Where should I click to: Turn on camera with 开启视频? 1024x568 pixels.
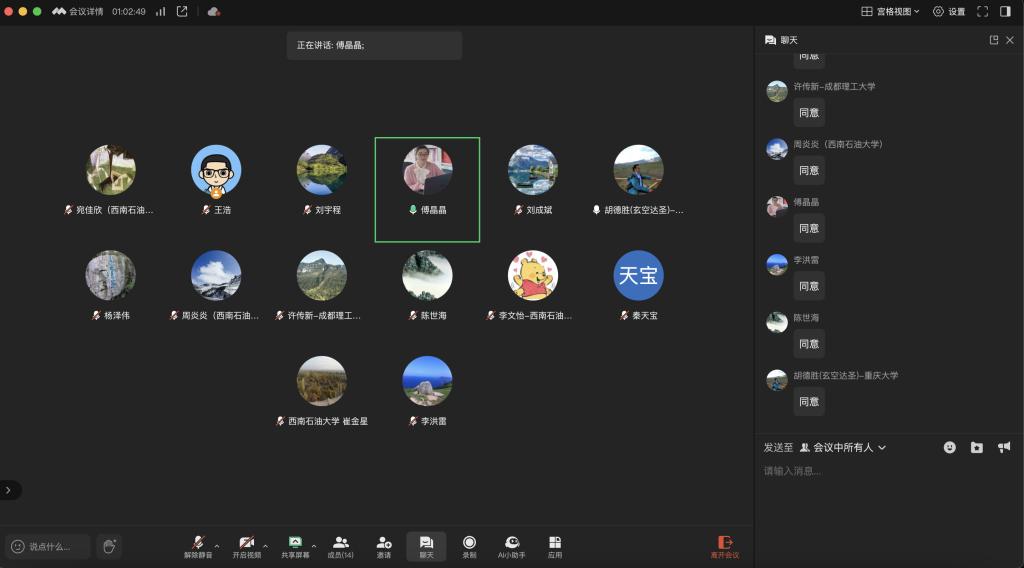(246, 546)
